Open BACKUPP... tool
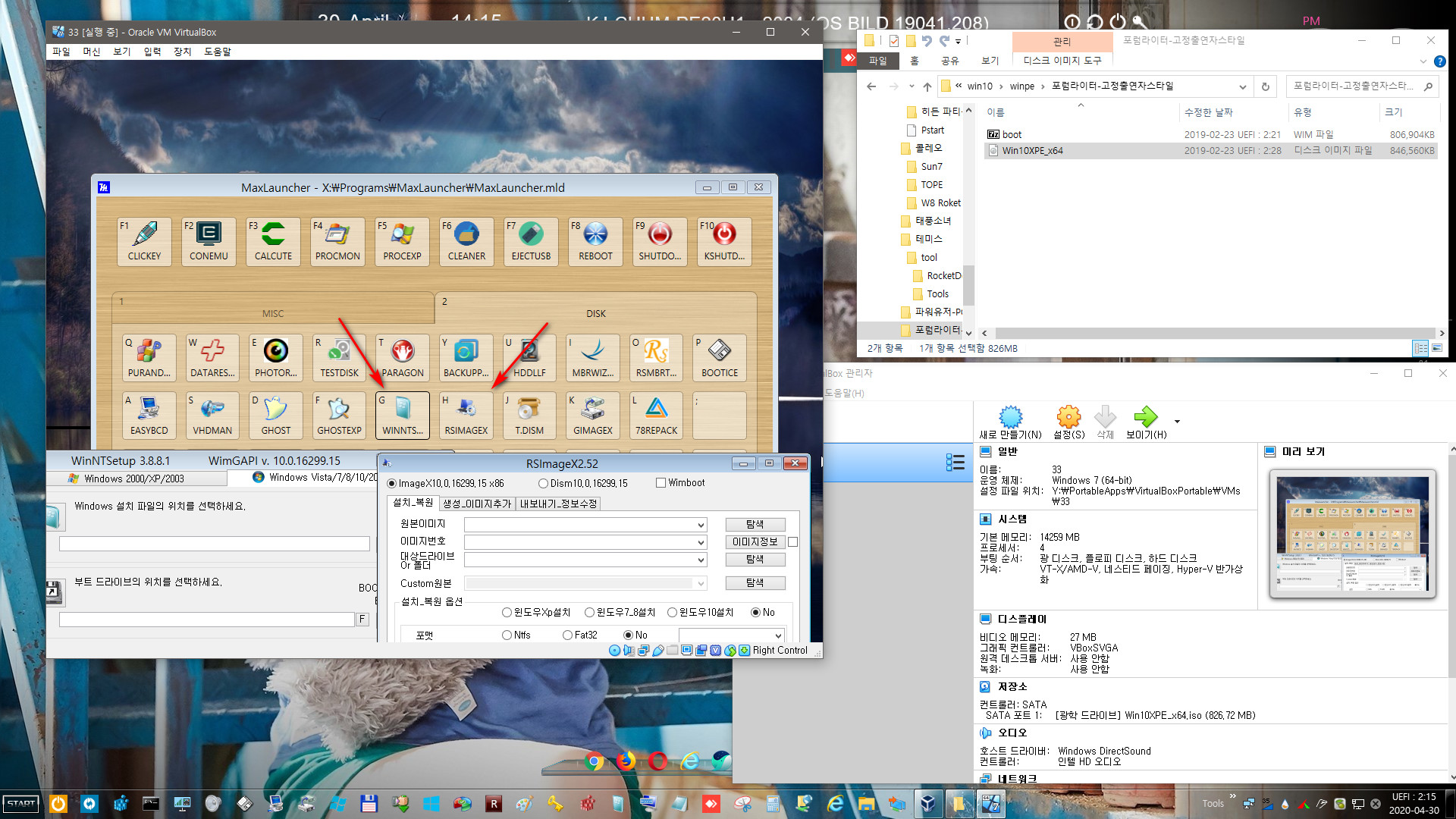This screenshot has width=1456, height=819. point(466,357)
